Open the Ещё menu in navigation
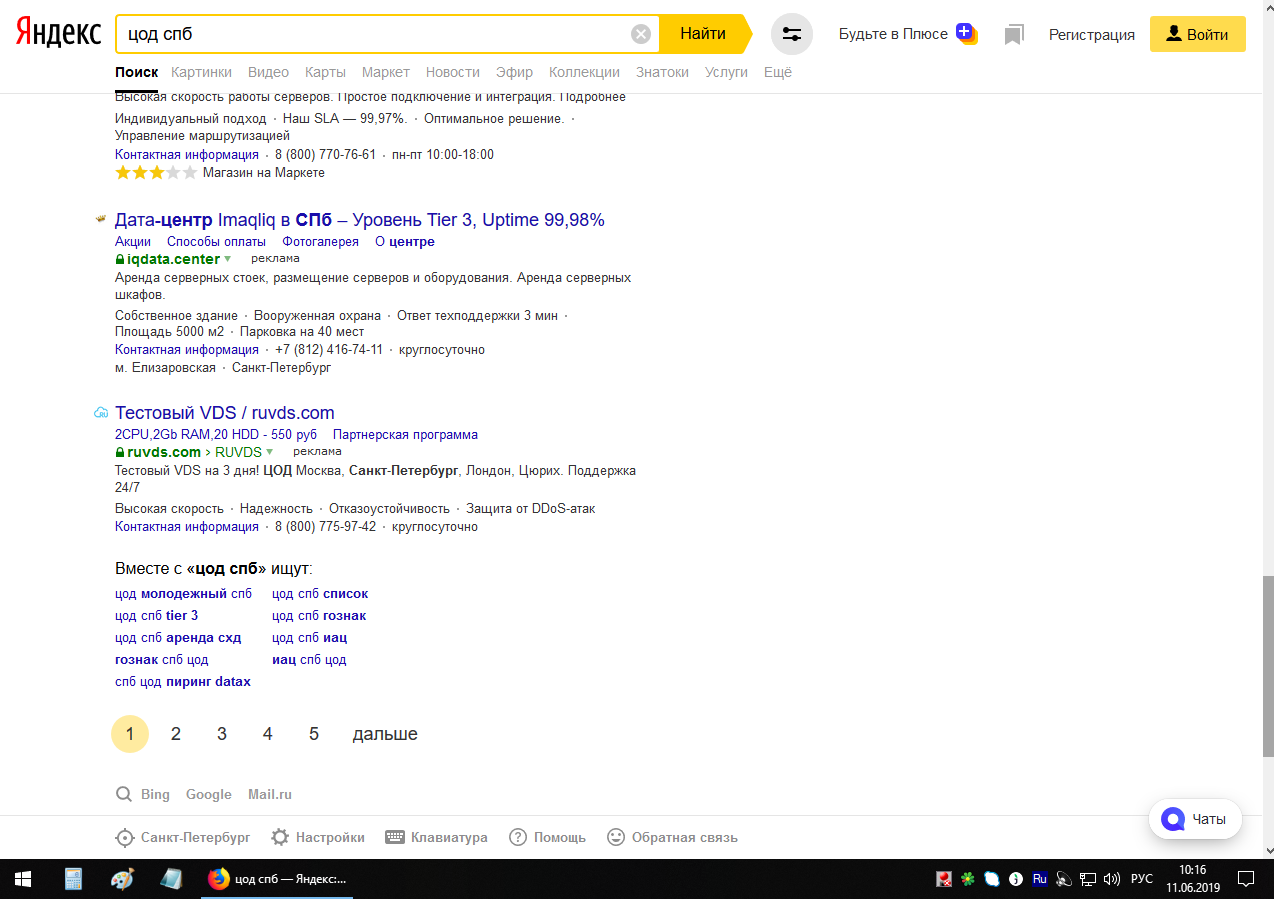Image resolution: width=1274 pixels, height=899 pixels. coord(777,72)
